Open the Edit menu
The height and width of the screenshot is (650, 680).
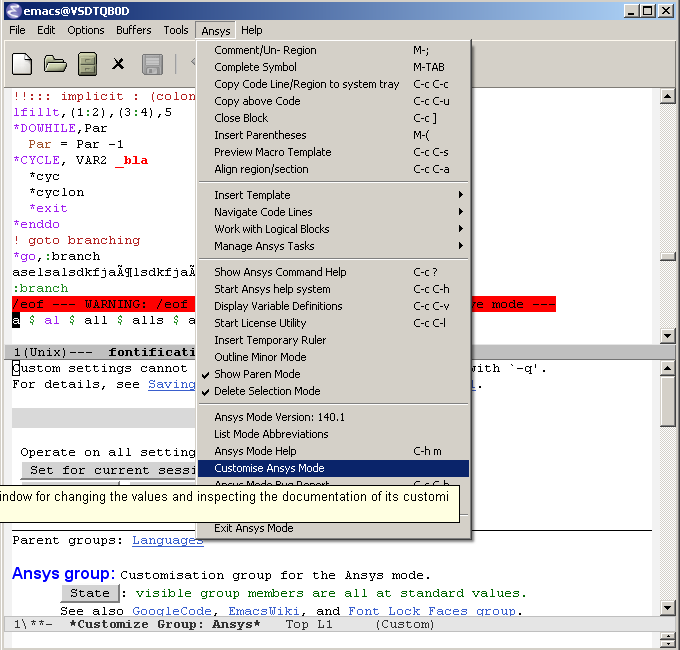[46, 30]
